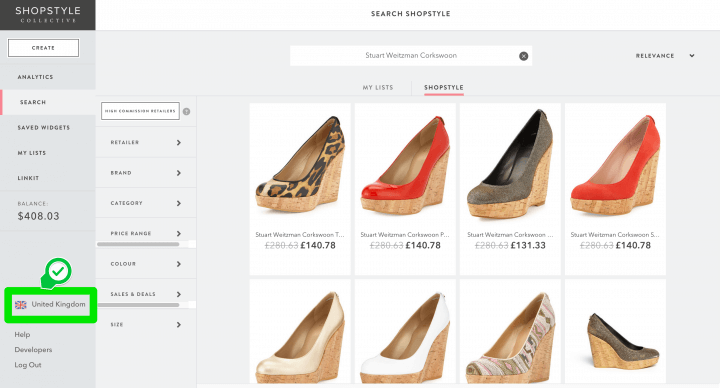Click the title 'Stuart Weitzman Corkswoon T...'
This screenshot has width=720, height=388.
tap(300, 235)
